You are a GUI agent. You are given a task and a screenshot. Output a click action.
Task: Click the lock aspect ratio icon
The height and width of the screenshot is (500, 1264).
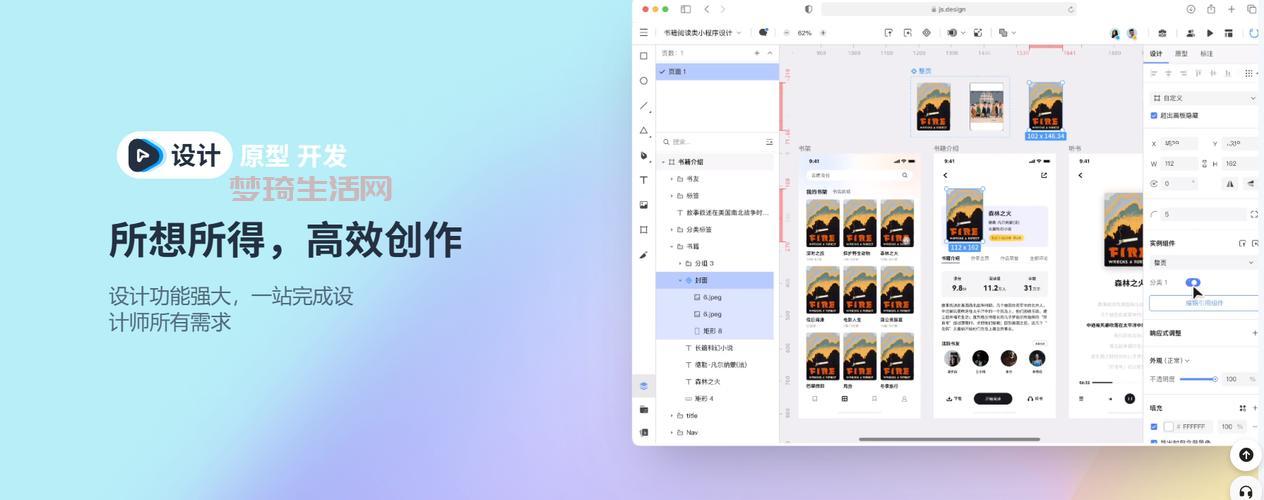coord(1205,163)
